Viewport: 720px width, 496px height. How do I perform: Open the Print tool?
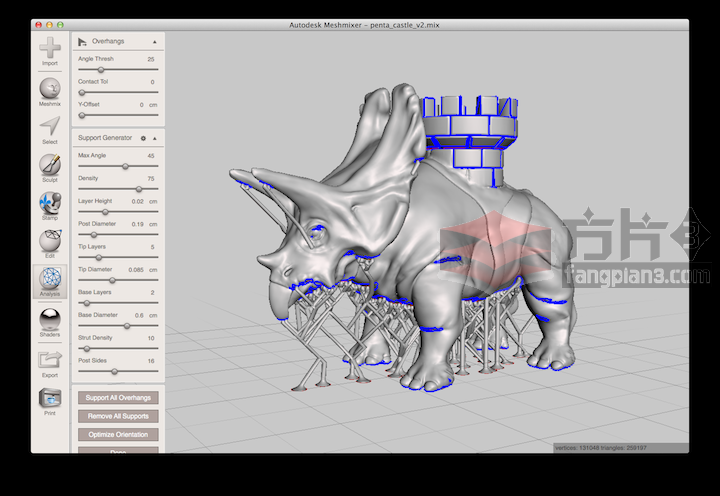tap(50, 402)
